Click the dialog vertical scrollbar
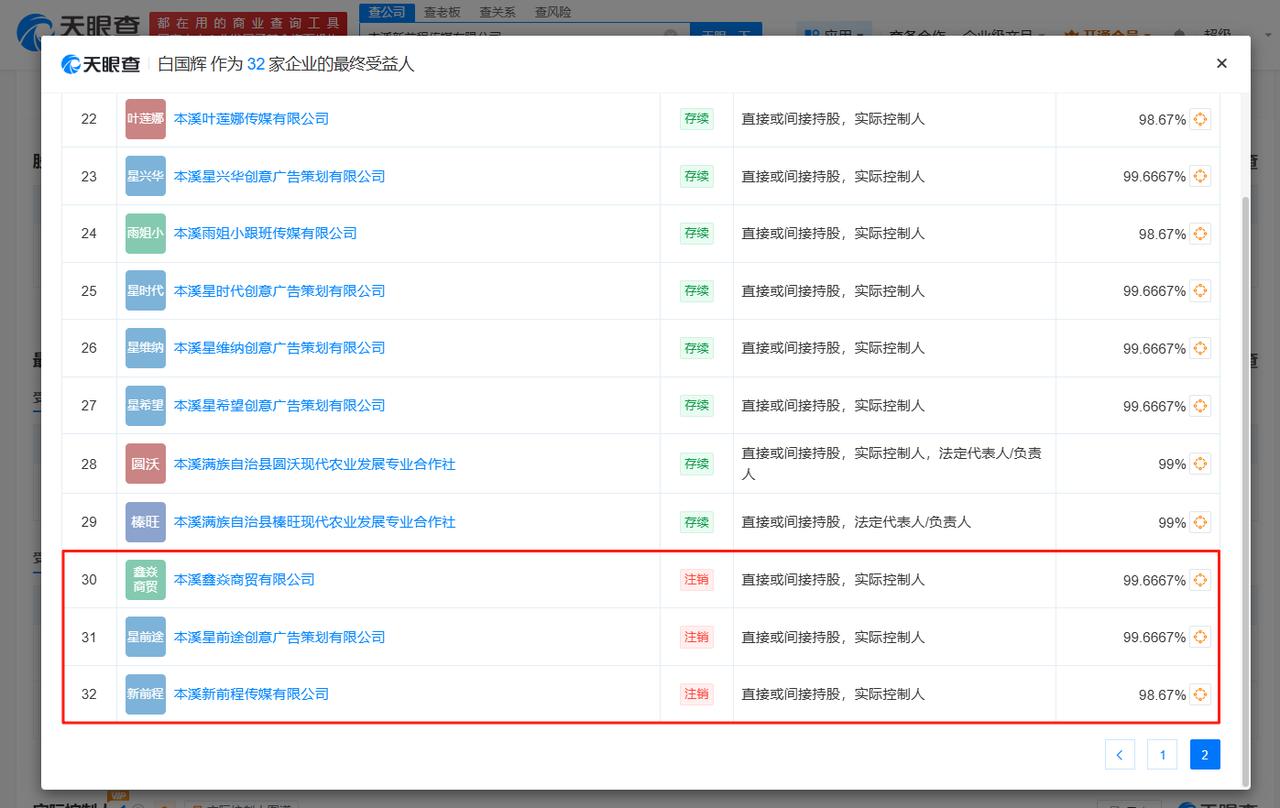The height and width of the screenshot is (808, 1280). tap(1245, 490)
